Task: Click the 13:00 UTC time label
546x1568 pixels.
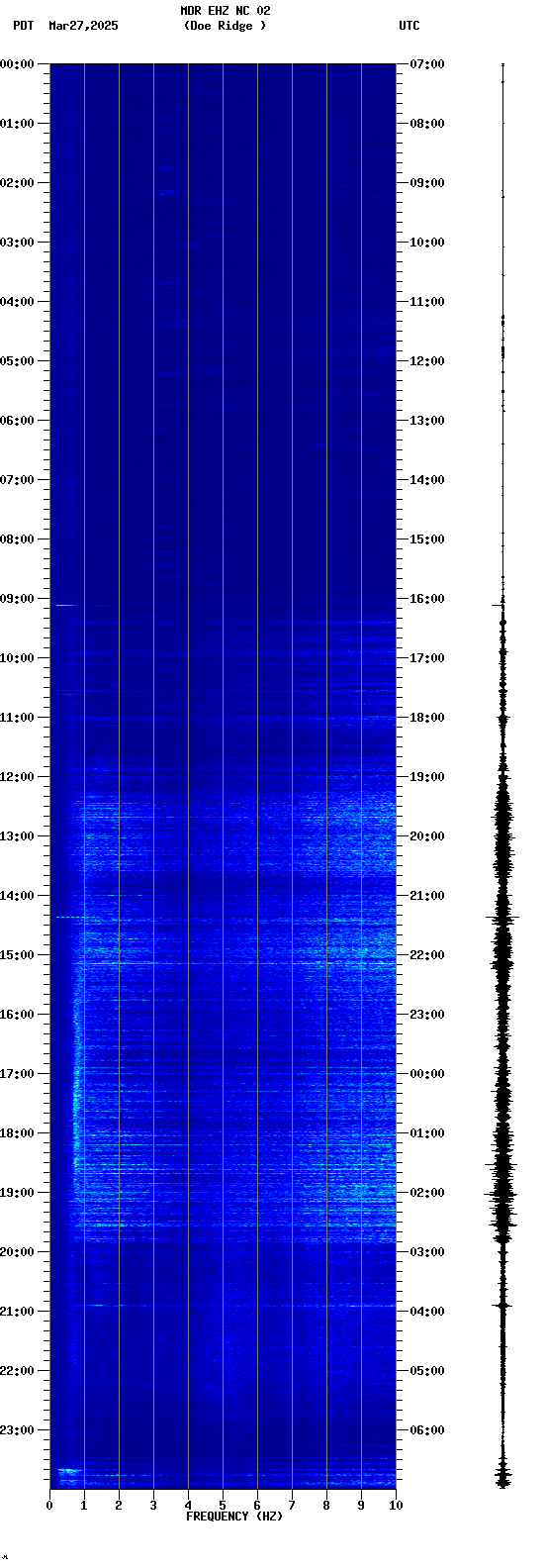Action: [427, 421]
